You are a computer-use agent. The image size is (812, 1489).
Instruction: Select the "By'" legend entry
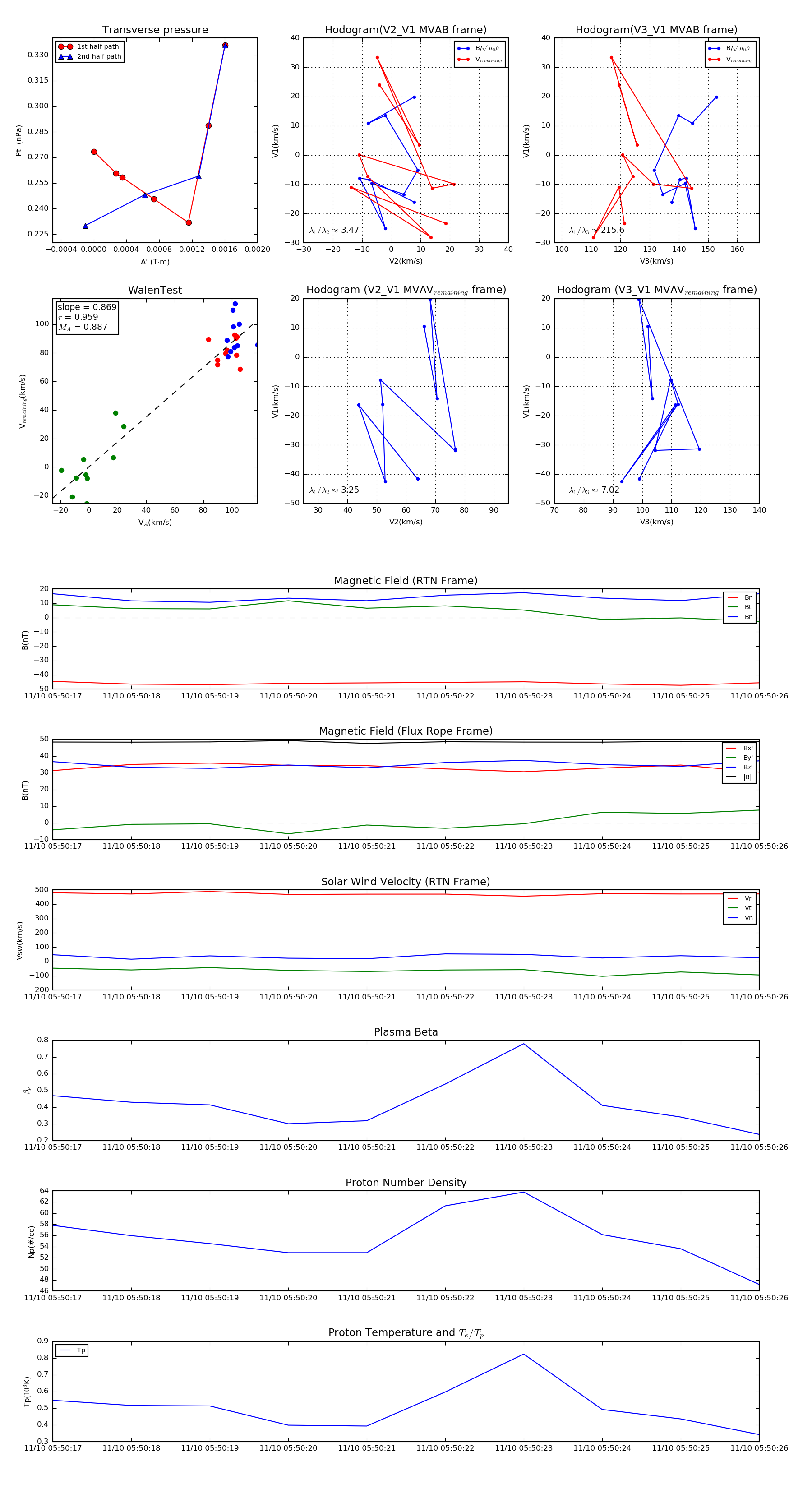740,758
